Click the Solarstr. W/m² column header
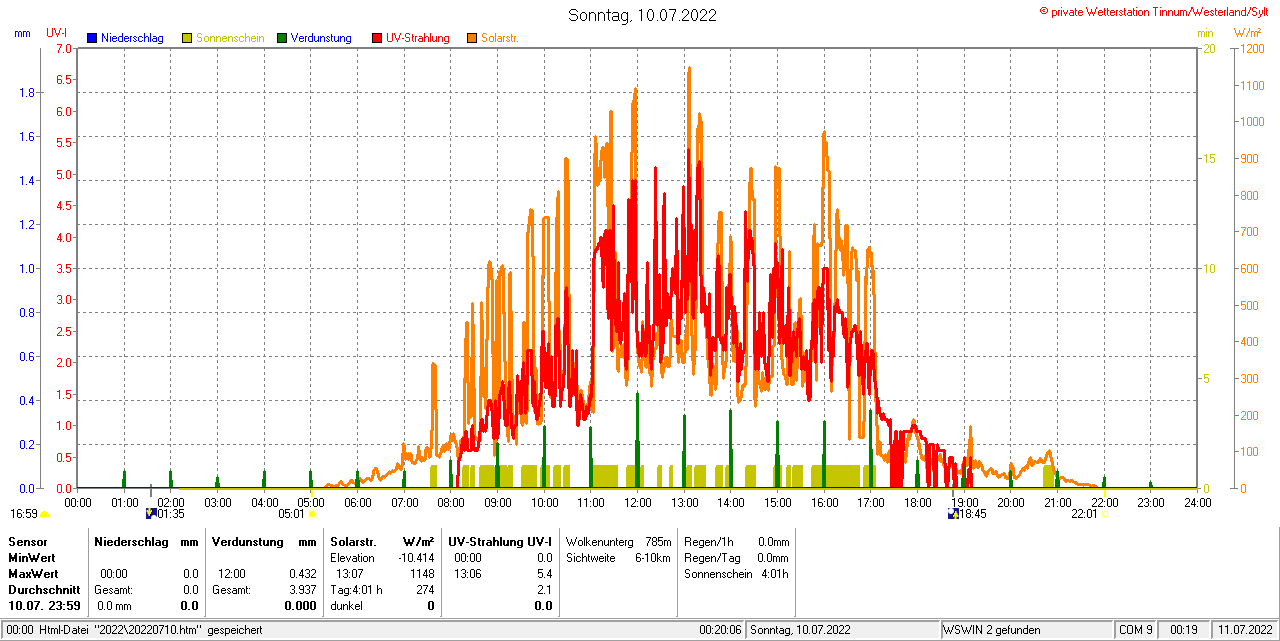The height and width of the screenshot is (641, 1280). point(382,541)
